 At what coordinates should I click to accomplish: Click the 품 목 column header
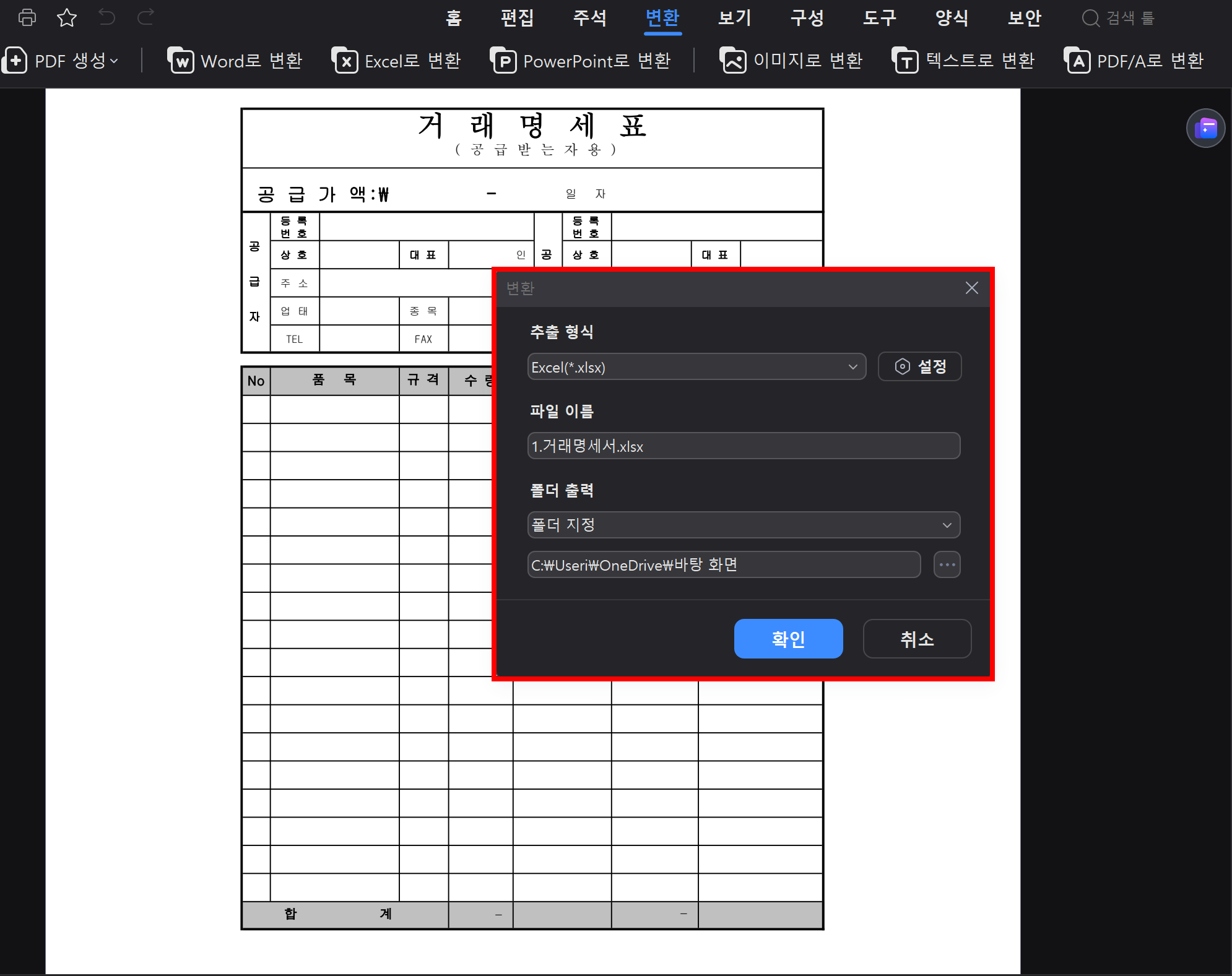tap(334, 380)
